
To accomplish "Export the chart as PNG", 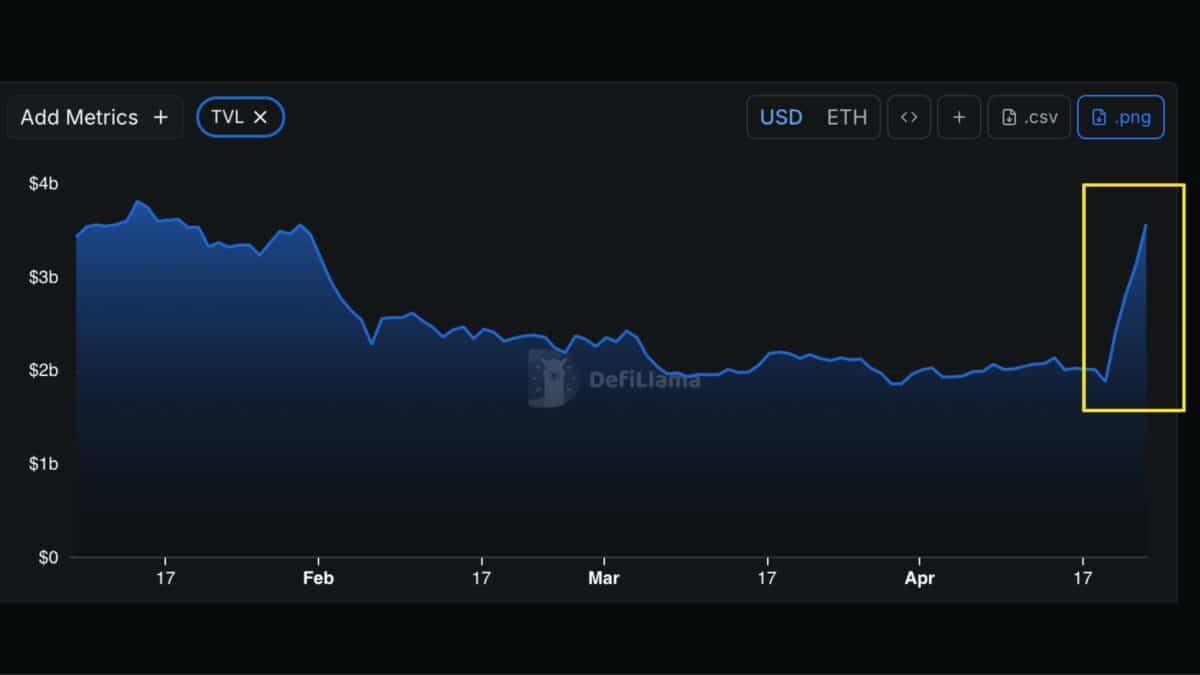I will (1121, 117).
